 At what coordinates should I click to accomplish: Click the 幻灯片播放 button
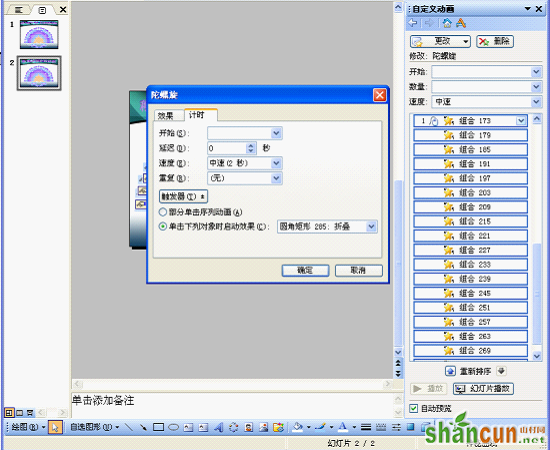[483, 389]
